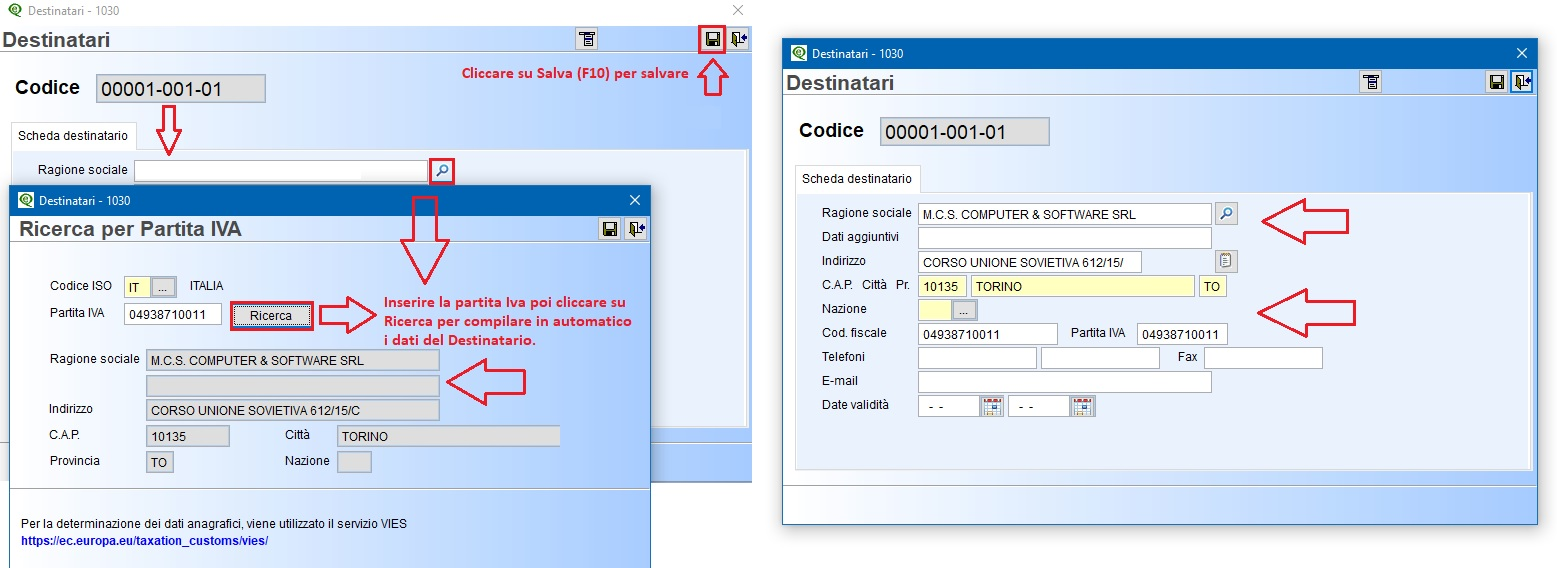Image resolution: width=1557 pixels, height=568 pixels.
Task: Click app icon in filled-in Destinatari title bar
Action: click(799, 53)
